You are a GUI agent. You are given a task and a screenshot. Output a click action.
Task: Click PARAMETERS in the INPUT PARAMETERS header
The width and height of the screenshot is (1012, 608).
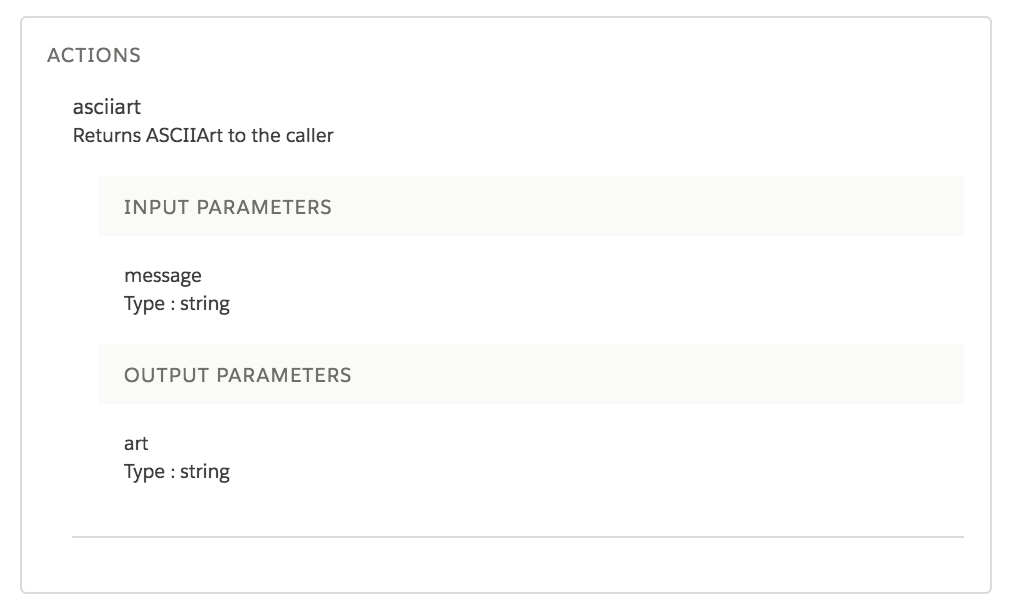(x=264, y=207)
